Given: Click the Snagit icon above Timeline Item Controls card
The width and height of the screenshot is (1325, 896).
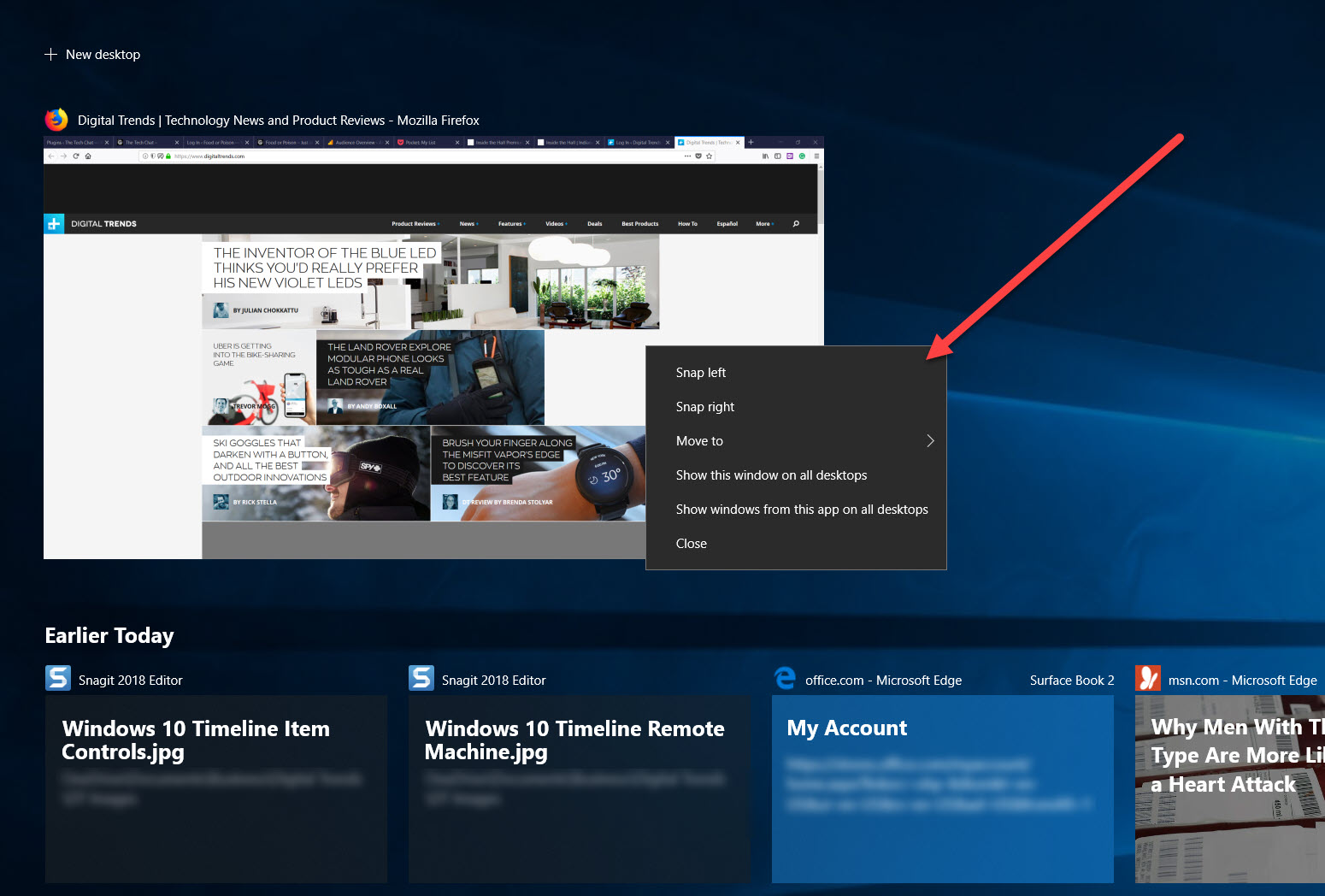Looking at the screenshot, I should click(x=58, y=678).
